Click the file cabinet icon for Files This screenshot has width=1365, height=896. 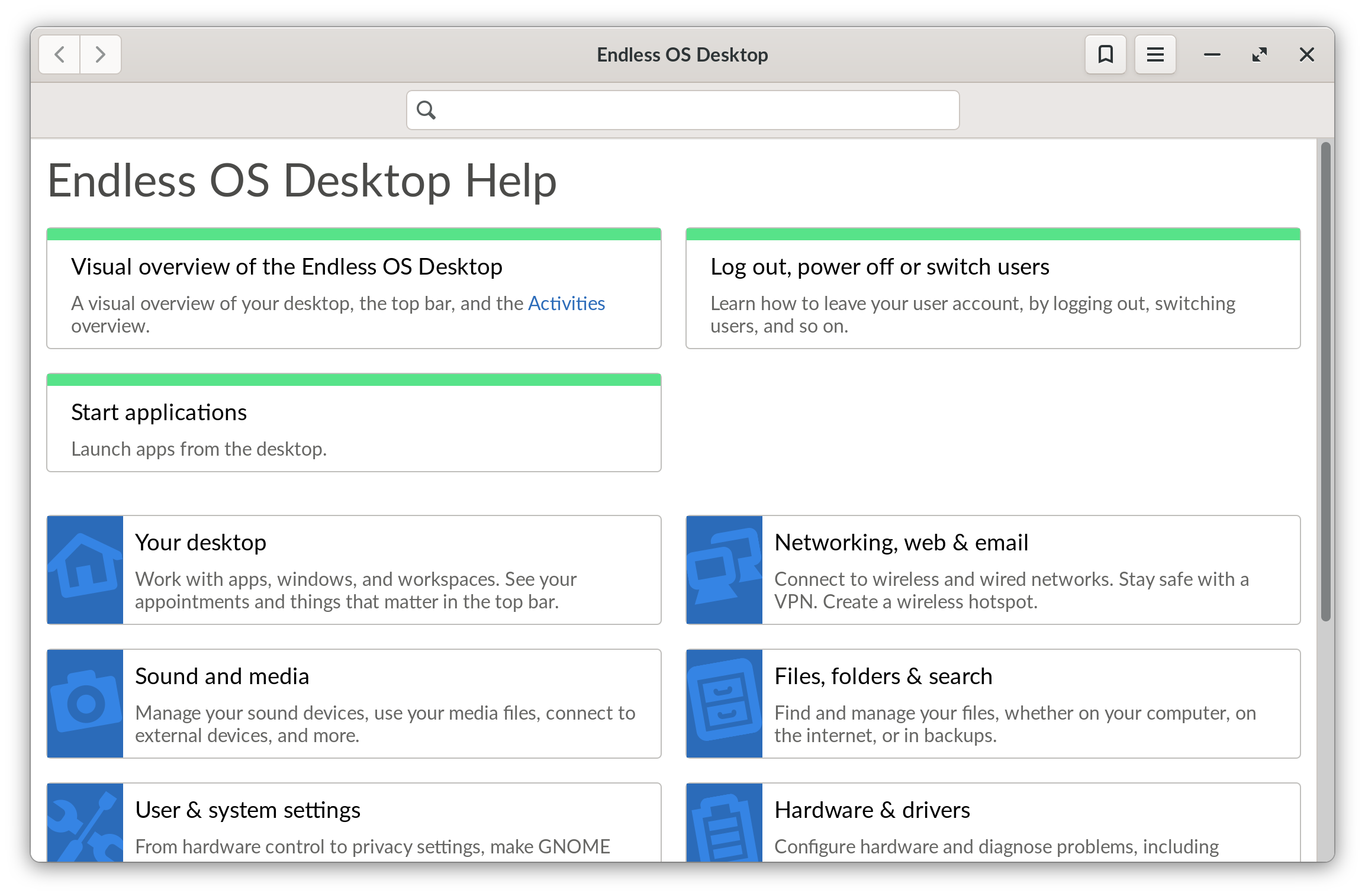point(725,704)
